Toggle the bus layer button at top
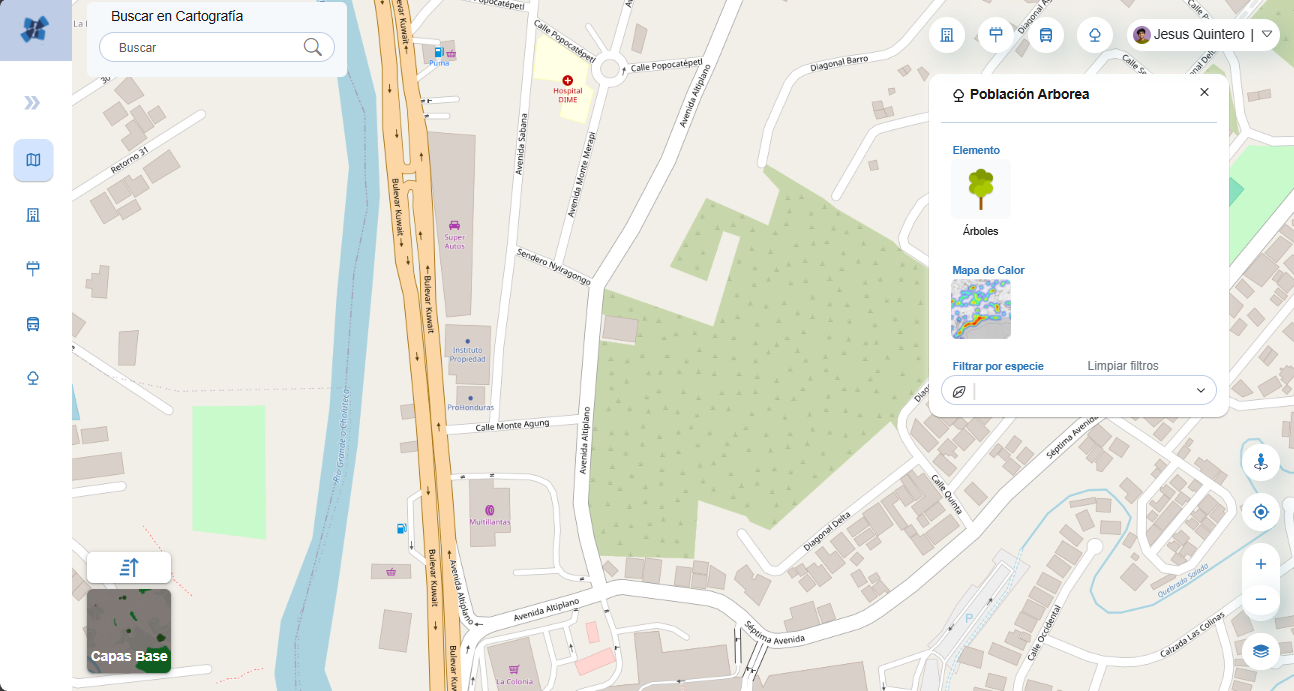The image size is (1294, 691). coord(1046,35)
